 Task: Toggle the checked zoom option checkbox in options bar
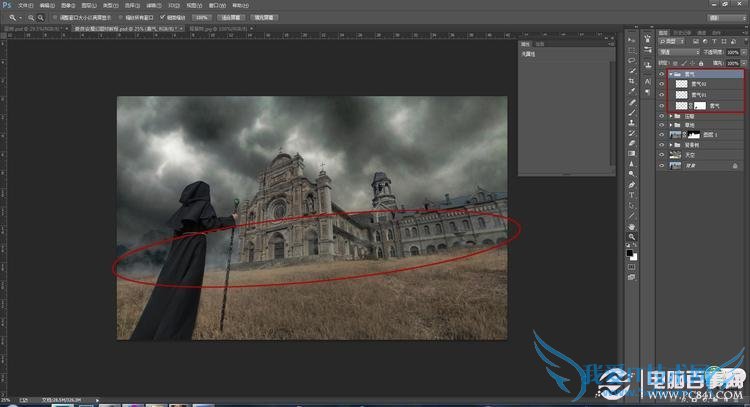tap(163, 18)
